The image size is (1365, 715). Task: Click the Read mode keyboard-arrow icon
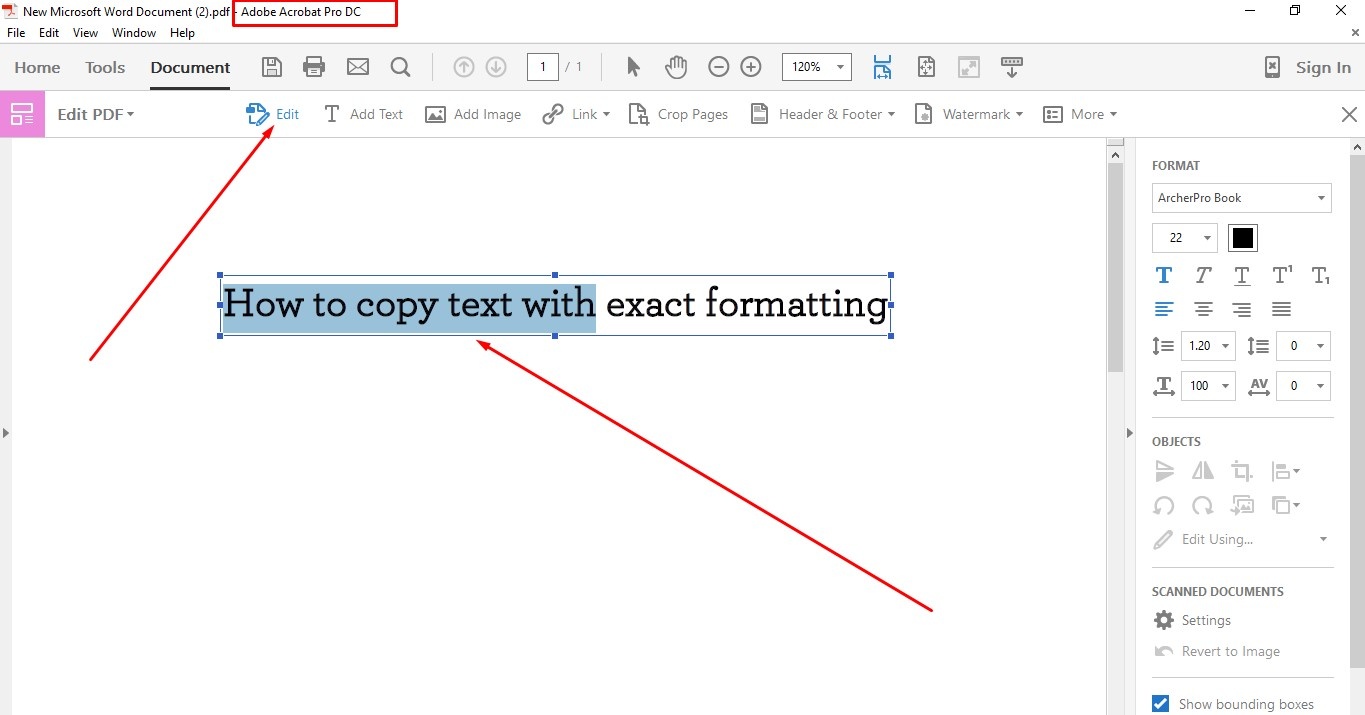point(1012,67)
